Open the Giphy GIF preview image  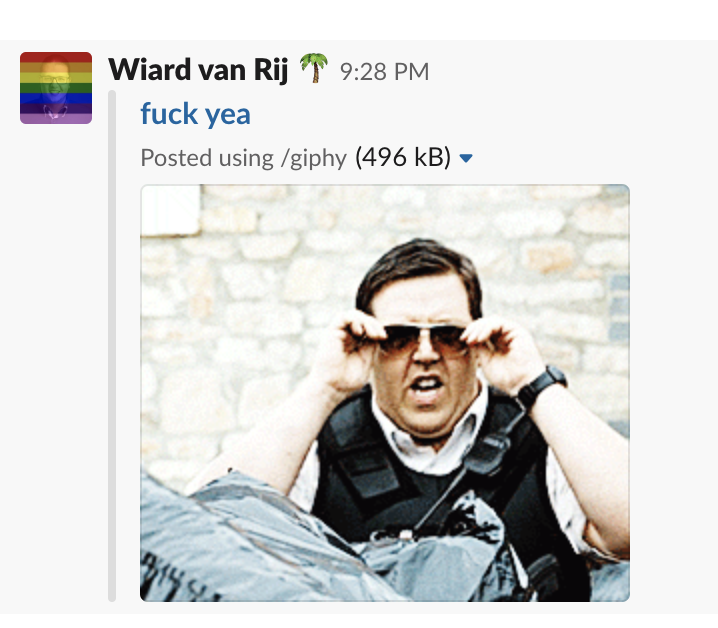pyautogui.click(x=385, y=393)
